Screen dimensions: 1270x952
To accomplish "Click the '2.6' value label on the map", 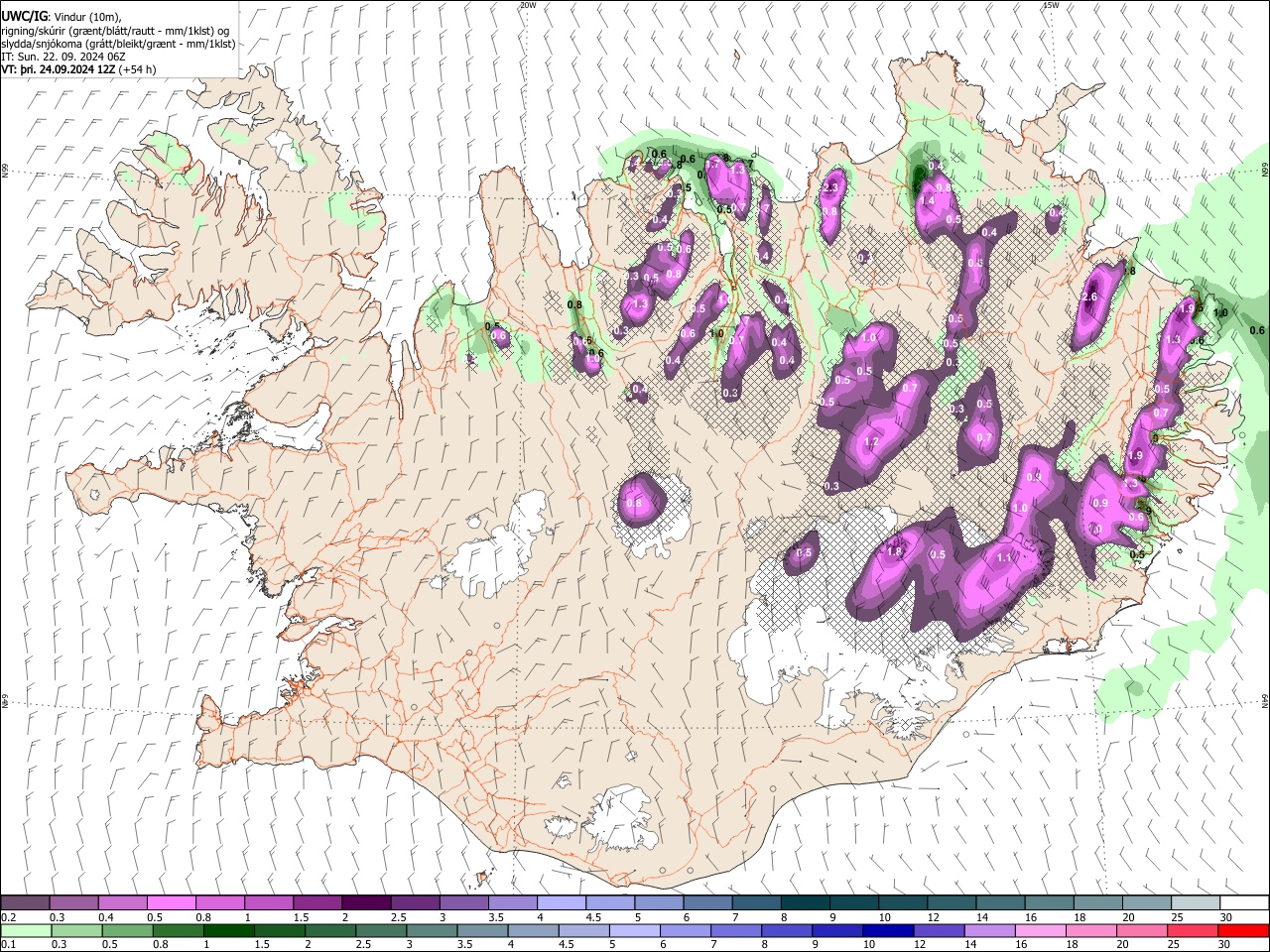I will coord(1089,297).
